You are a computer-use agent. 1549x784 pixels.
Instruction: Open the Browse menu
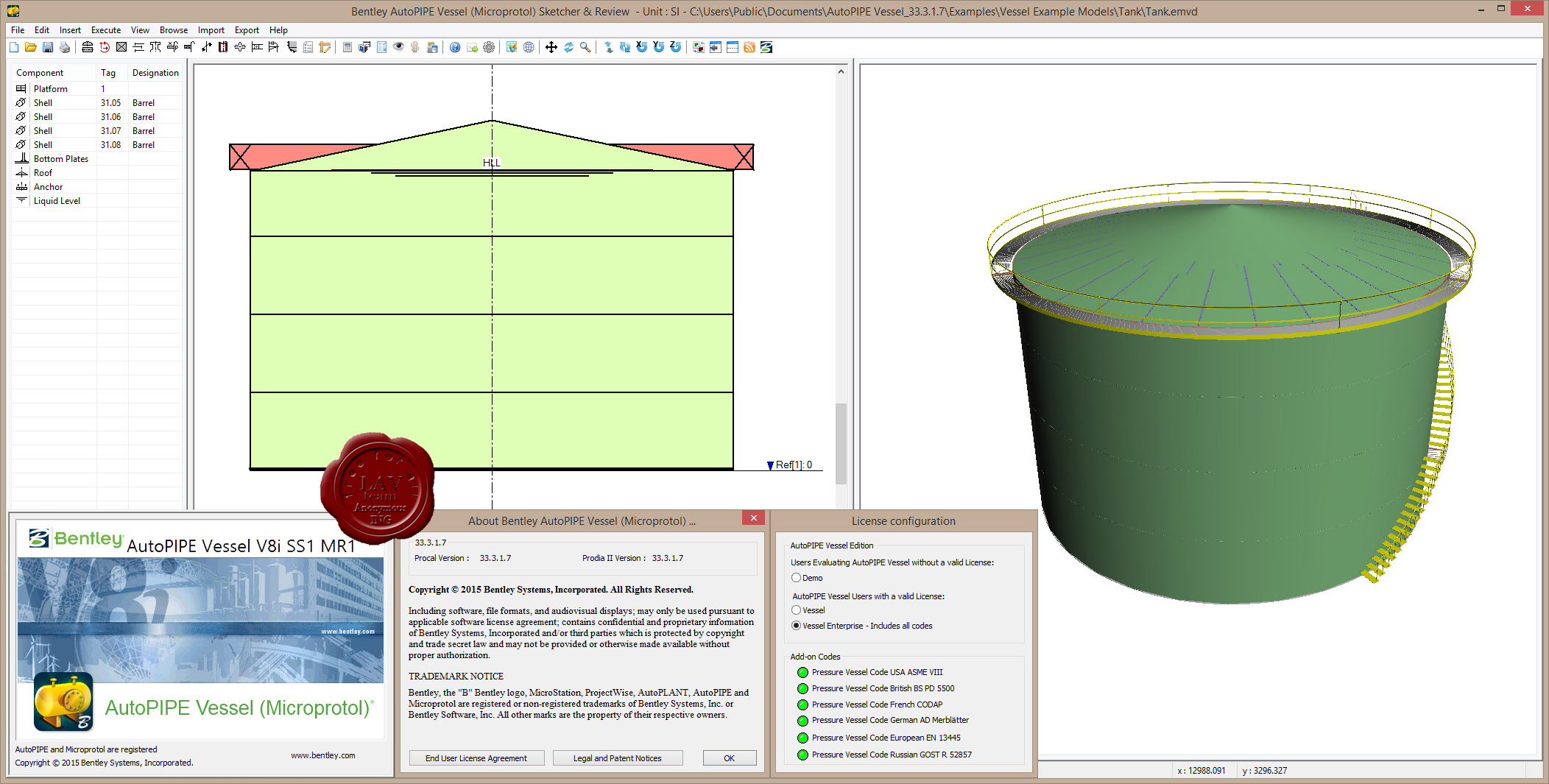tap(174, 30)
